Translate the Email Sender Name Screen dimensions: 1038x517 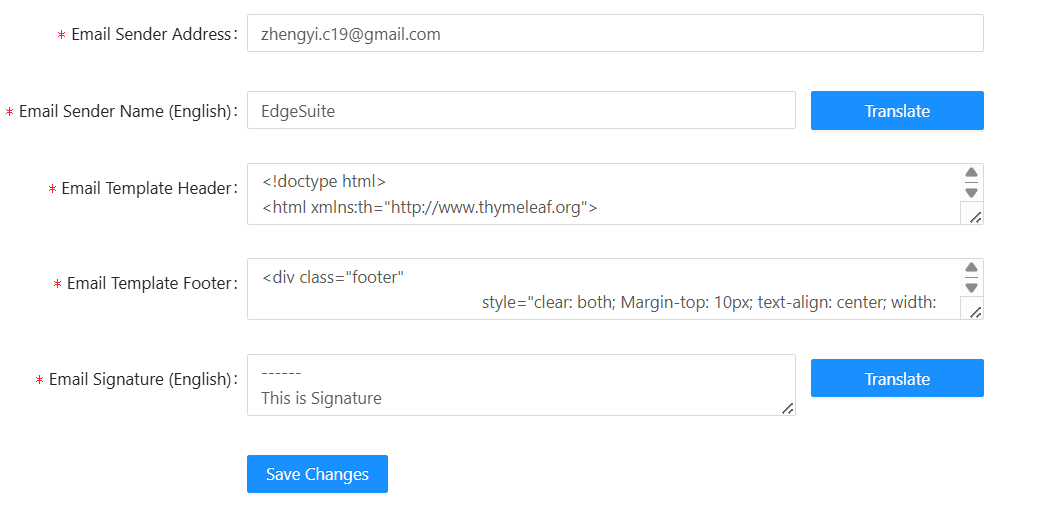pyautogui.click(x=897, y=111)
